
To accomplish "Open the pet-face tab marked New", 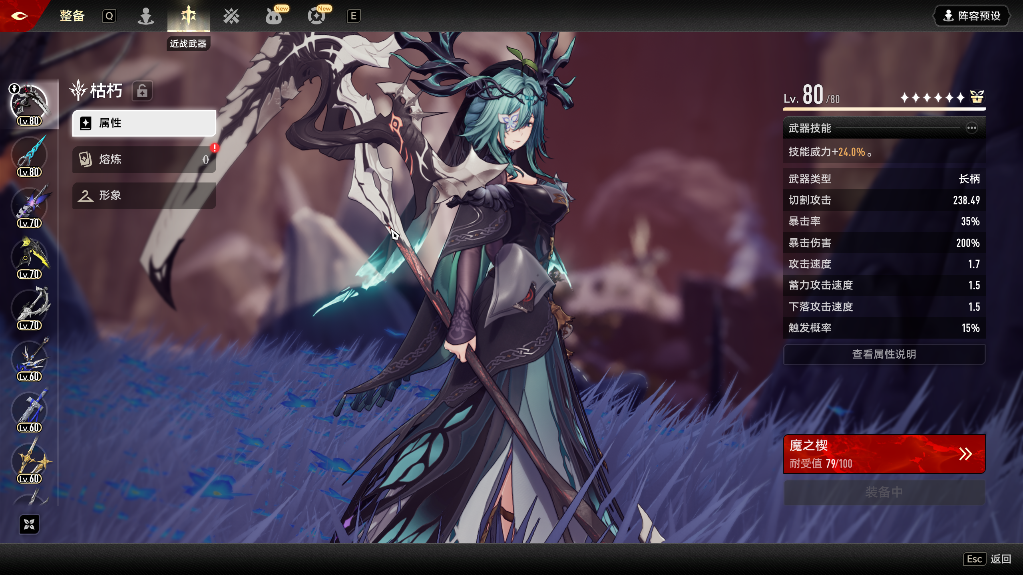I will [x=273, y=16].
